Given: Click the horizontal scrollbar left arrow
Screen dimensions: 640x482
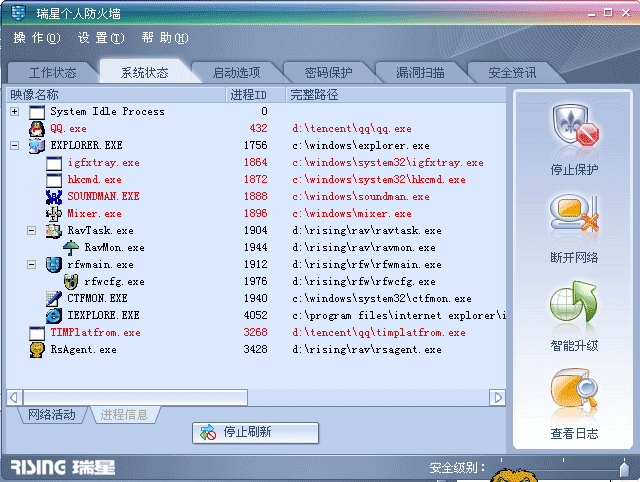Looking at the screenshot, I should [x=15, y=397].
